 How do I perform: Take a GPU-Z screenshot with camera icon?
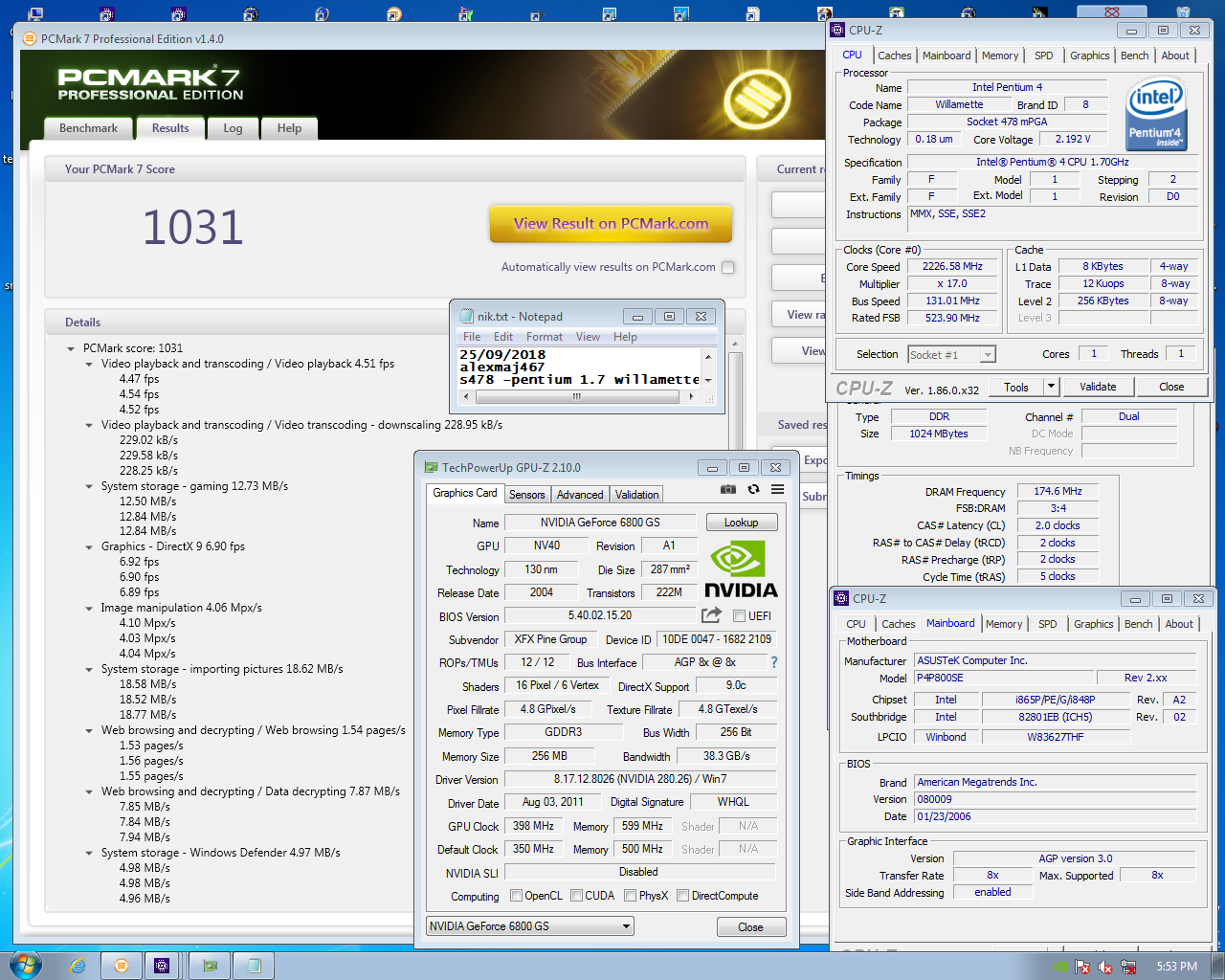tap(728, 489)
